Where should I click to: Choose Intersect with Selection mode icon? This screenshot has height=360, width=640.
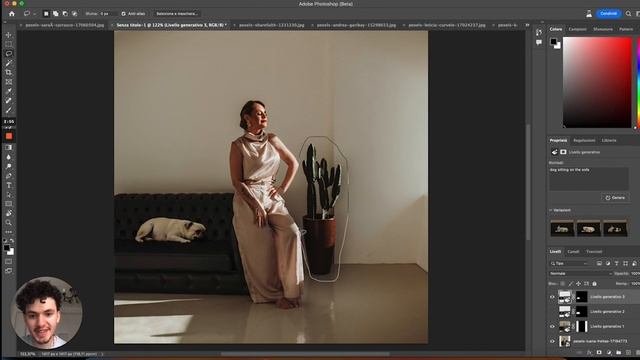tap(74, 13)
